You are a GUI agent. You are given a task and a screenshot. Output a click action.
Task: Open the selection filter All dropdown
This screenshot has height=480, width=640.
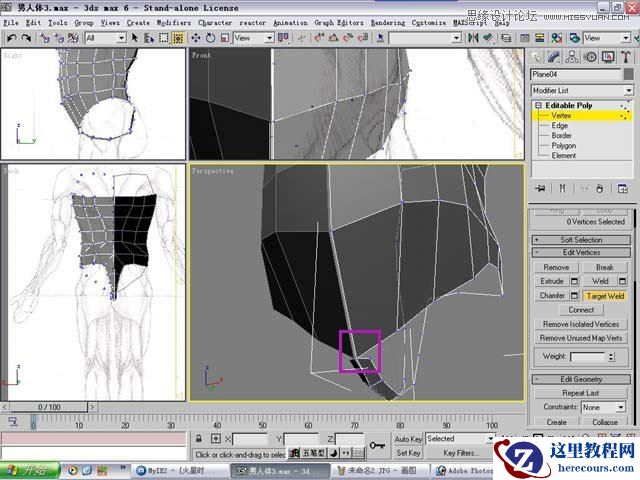(105, 38)
